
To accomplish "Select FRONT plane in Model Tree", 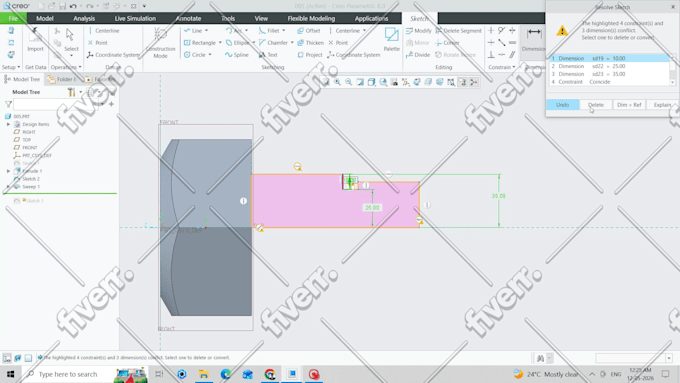I will [26, 147].
